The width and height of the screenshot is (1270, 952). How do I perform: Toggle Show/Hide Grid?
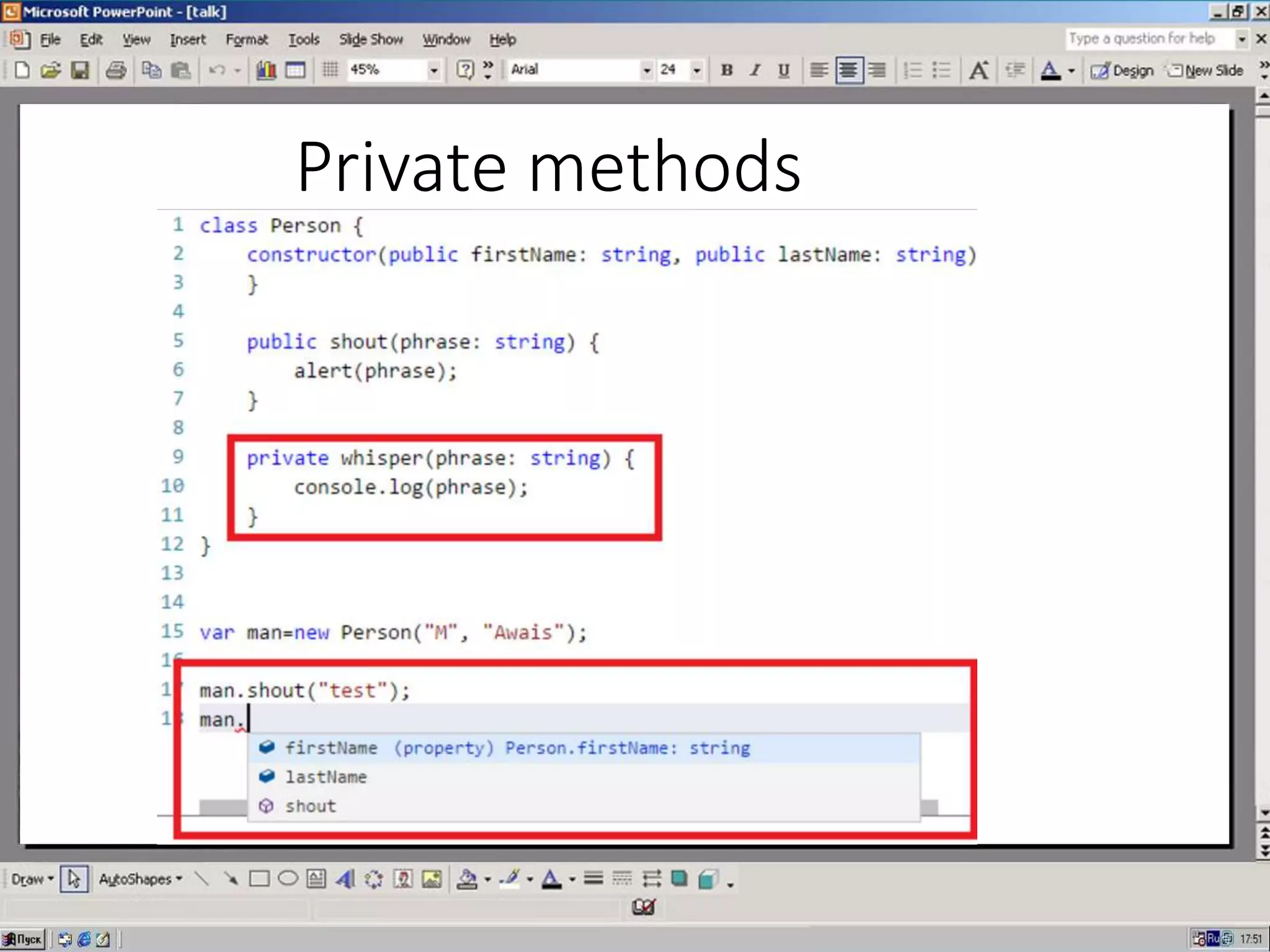point(331,70)
